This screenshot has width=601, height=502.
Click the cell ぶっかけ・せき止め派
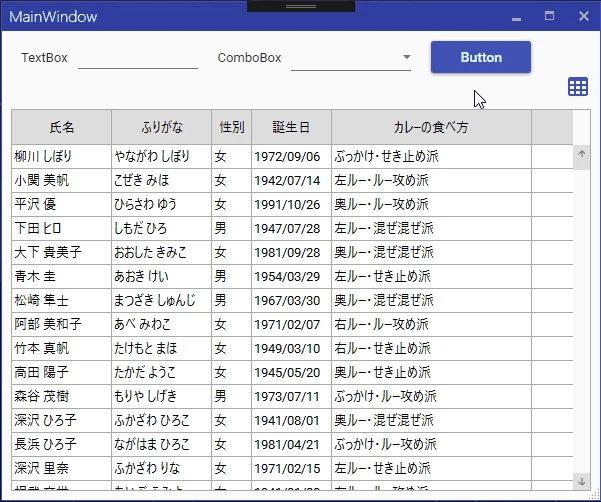coord(431,156)
